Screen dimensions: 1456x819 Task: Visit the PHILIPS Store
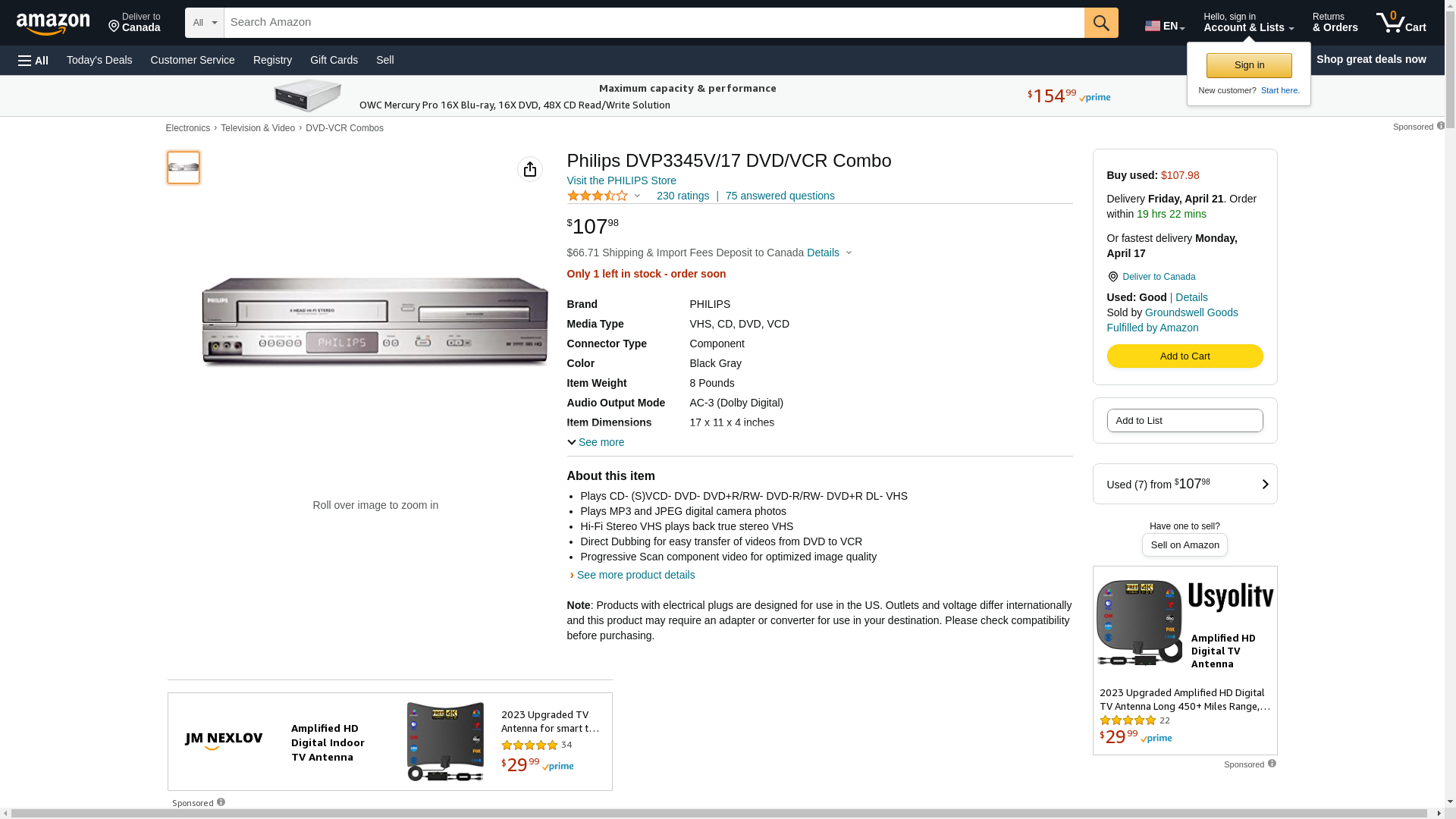coord(622,180)
